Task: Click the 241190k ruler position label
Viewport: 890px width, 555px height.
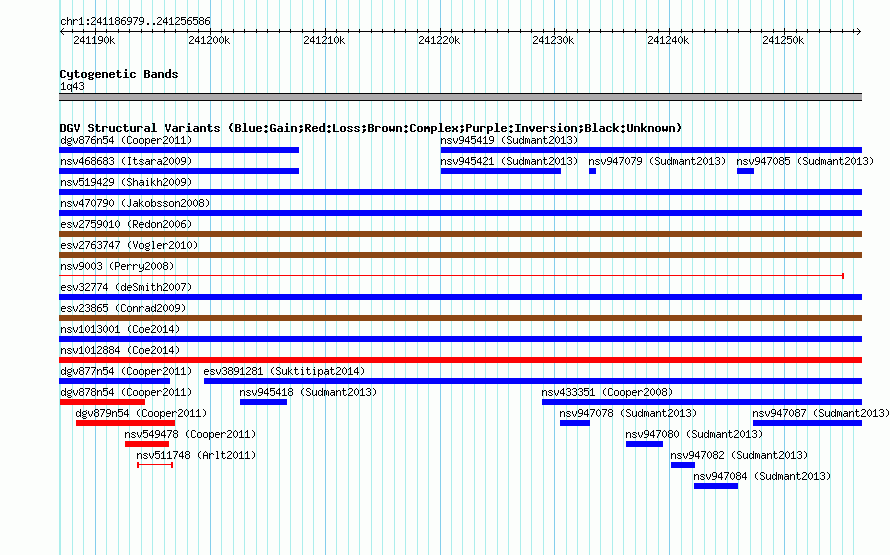Action: click(94, 40)
